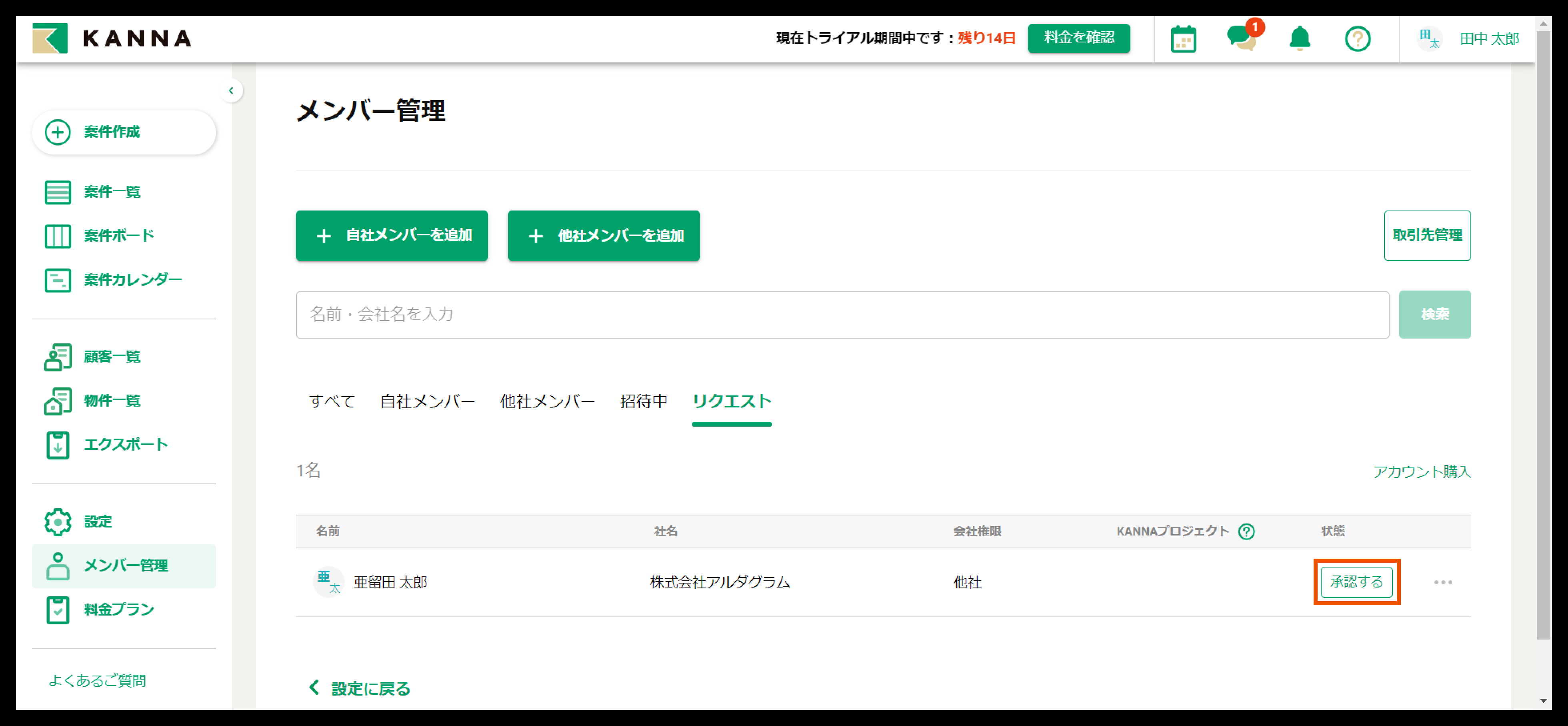This screenshot has width=1568, height=726.
Task: Click the 亜留田 太郎 avatar
Action: tap(329, 582)
